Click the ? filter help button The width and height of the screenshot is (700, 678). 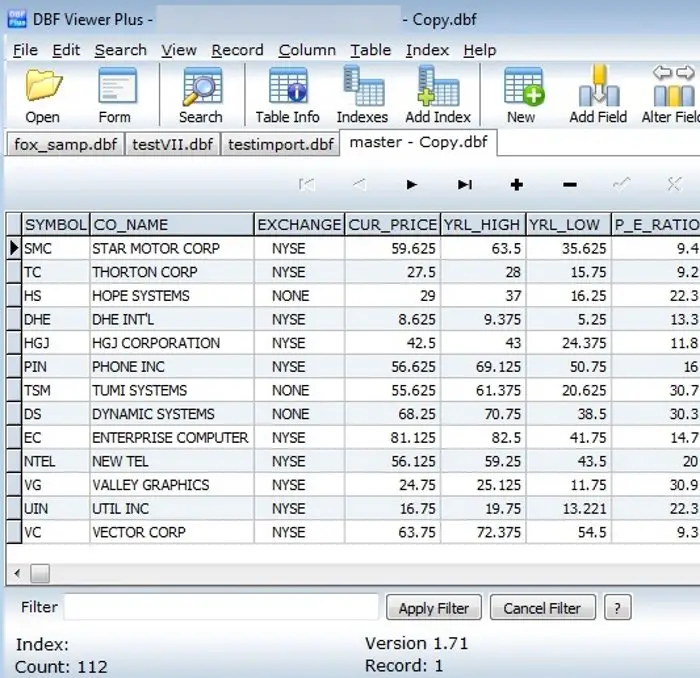pyautogui.click(x=618, y=607)
